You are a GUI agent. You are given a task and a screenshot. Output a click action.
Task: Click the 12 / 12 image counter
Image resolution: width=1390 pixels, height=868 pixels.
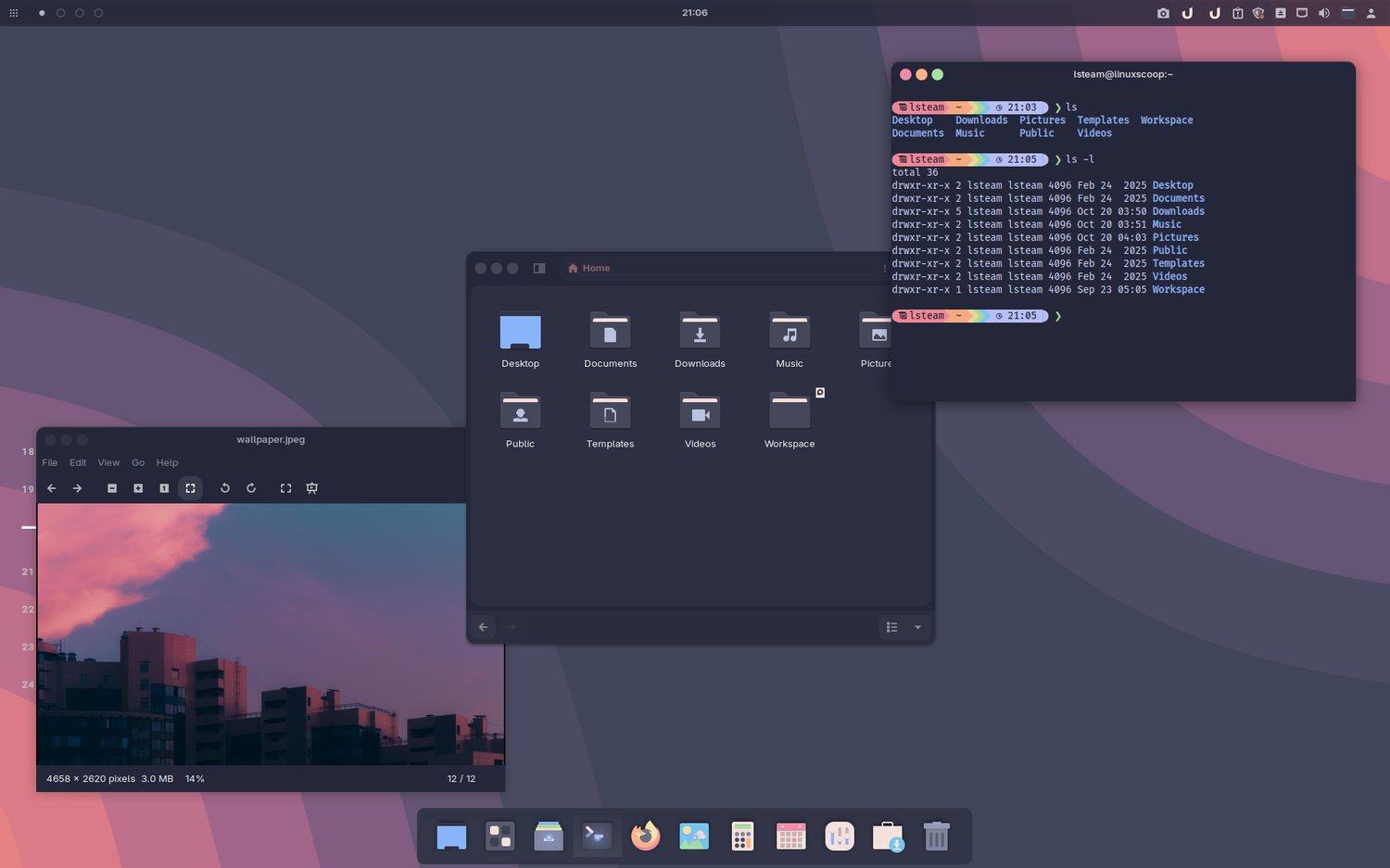[x=461, y=779]
